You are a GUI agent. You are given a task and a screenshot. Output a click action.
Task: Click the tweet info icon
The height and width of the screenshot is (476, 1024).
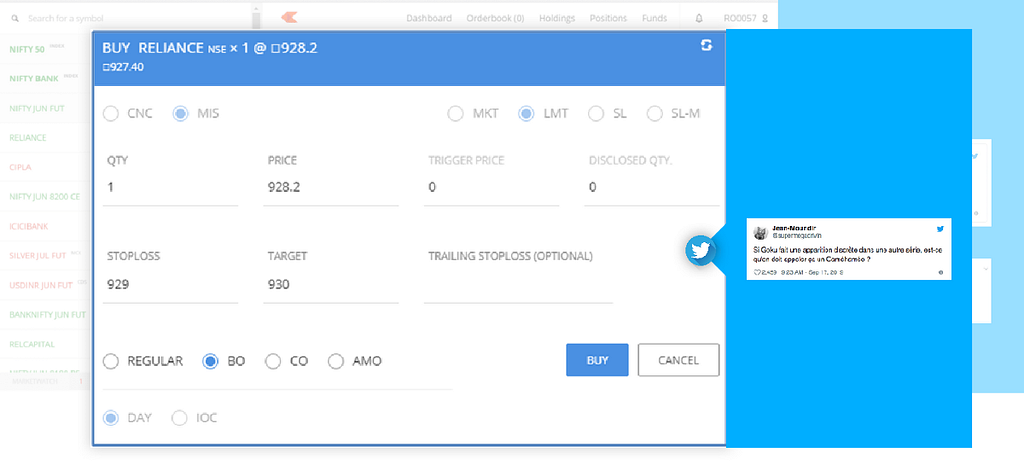click(940, 272)
